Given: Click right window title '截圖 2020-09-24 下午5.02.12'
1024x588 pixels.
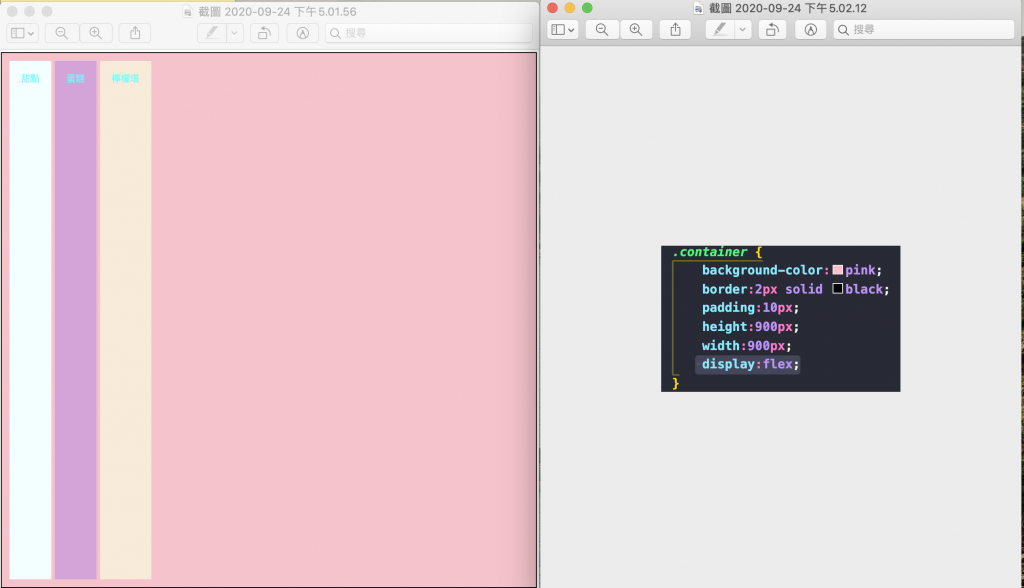Looking at the screenshot, I should click(788, 8).
